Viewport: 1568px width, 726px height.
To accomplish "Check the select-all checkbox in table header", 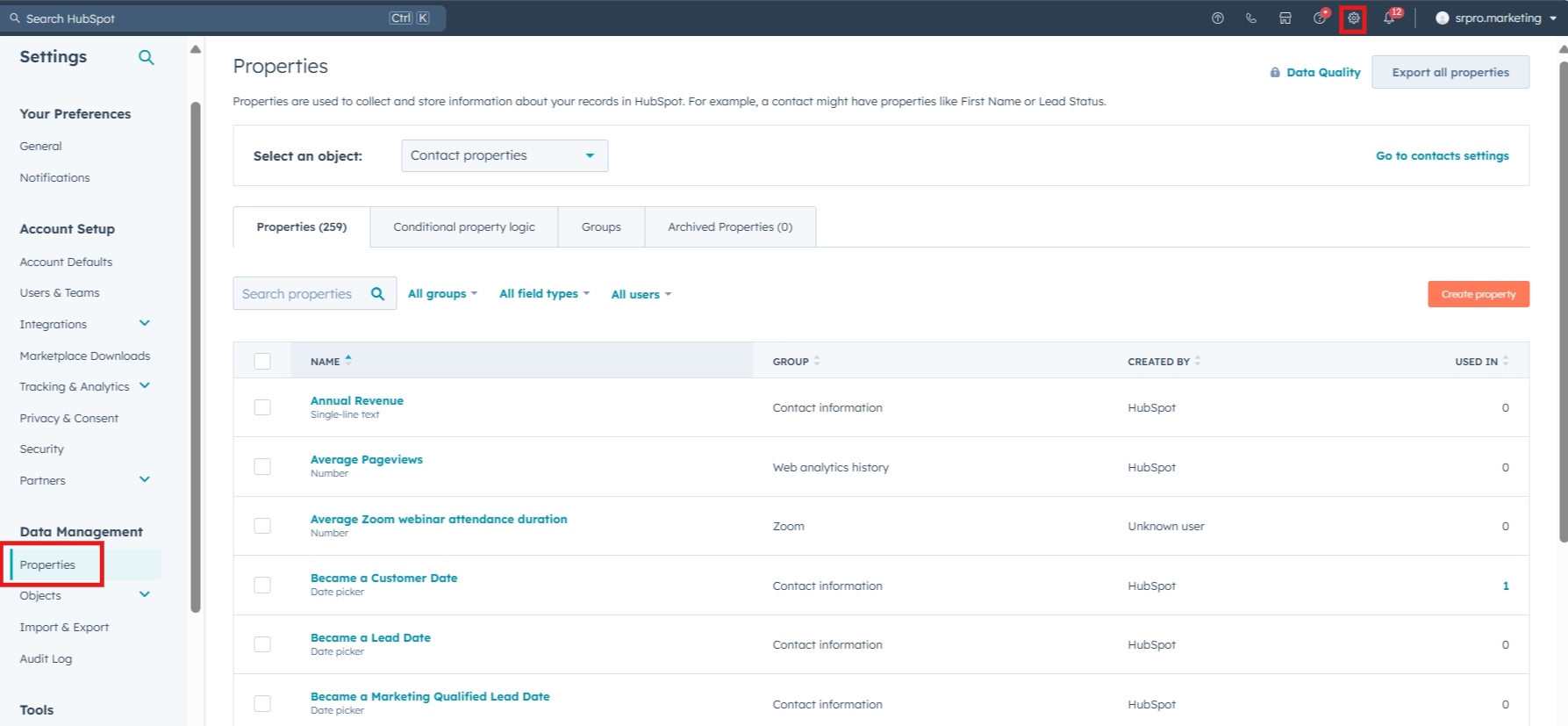I will tap(262, 361).
